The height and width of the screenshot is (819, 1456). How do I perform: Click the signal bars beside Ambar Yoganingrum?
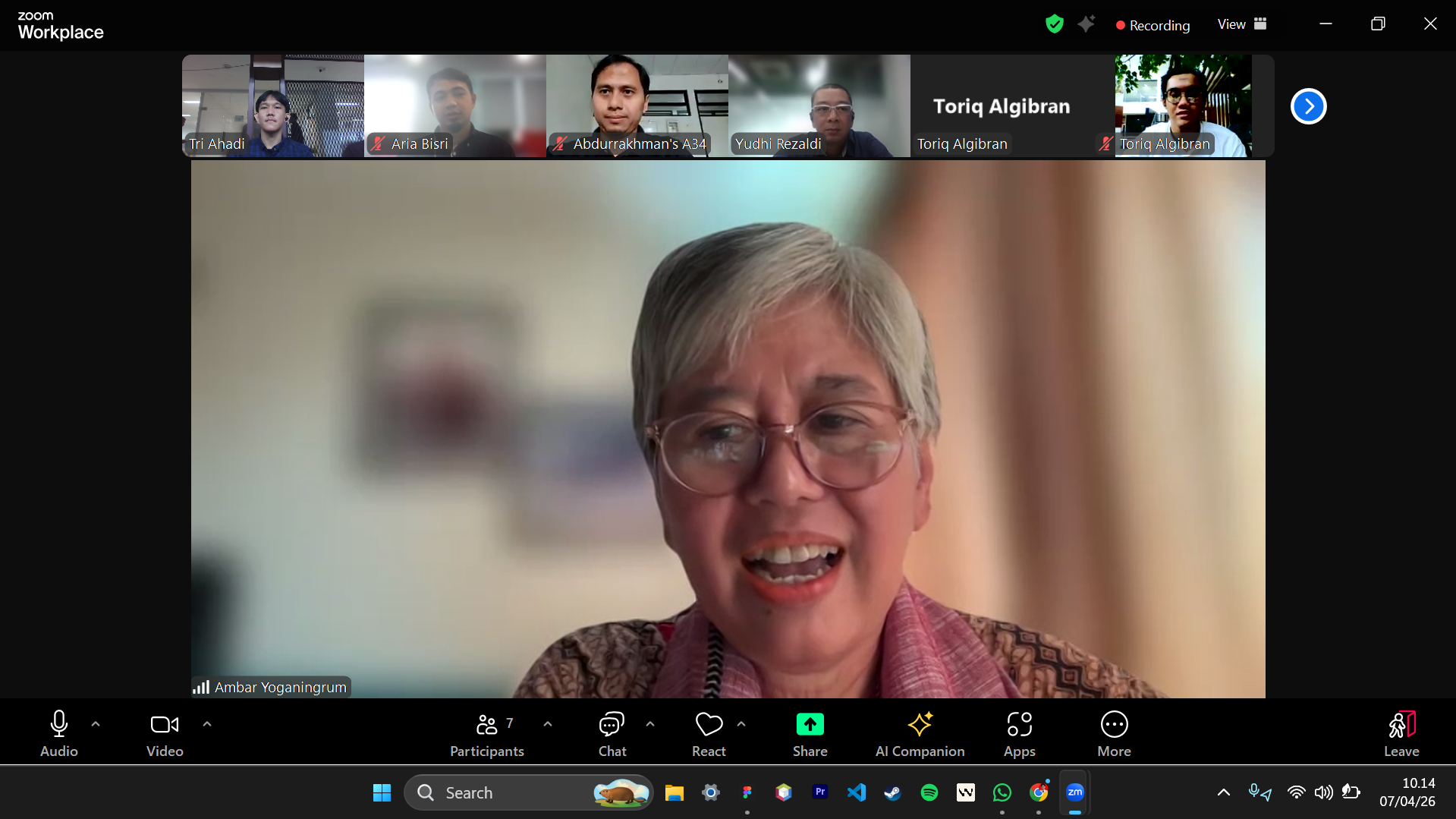coord(201,687)
